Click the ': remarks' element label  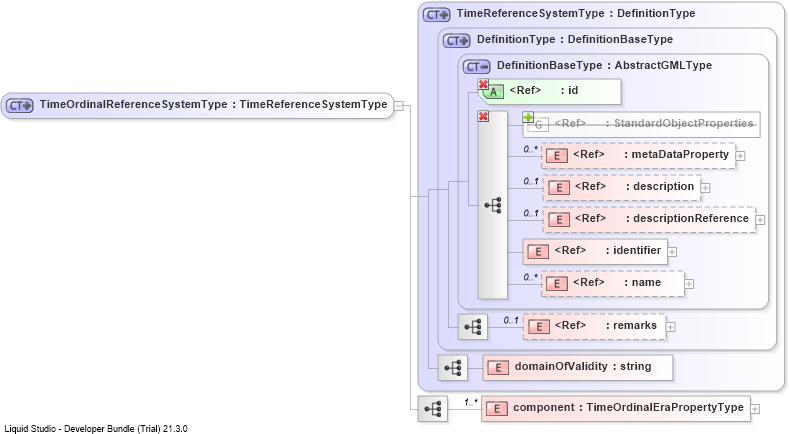(632, 325)
